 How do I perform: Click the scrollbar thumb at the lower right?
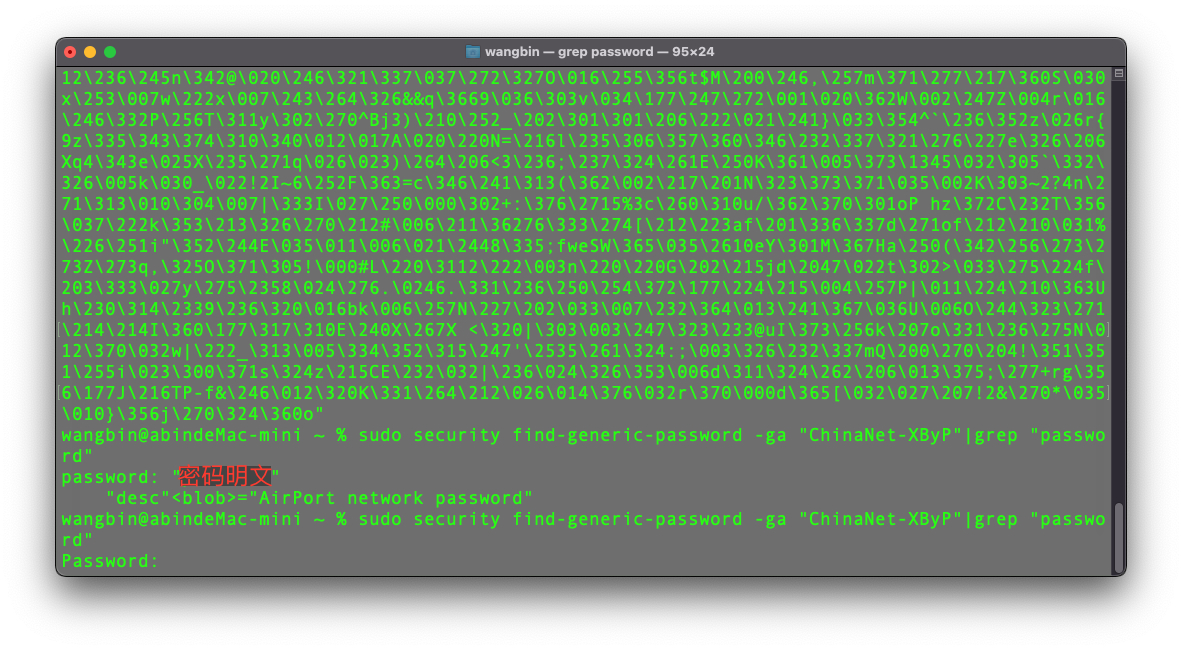1119,537
